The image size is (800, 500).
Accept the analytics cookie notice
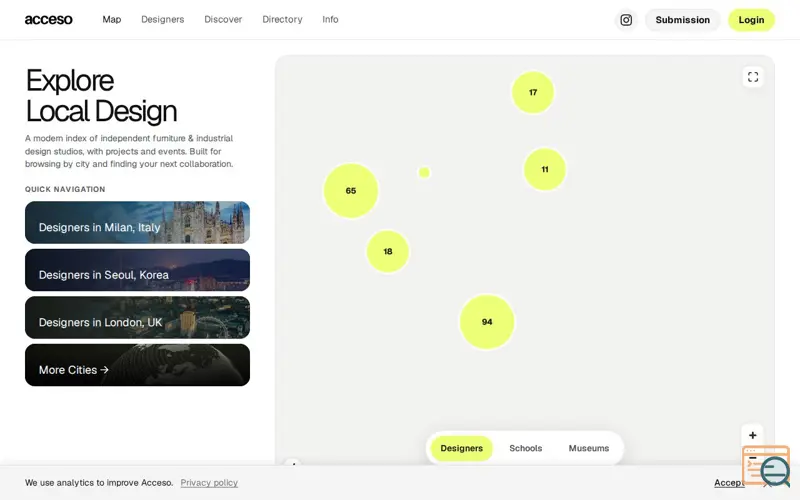(x=729, y=483)
